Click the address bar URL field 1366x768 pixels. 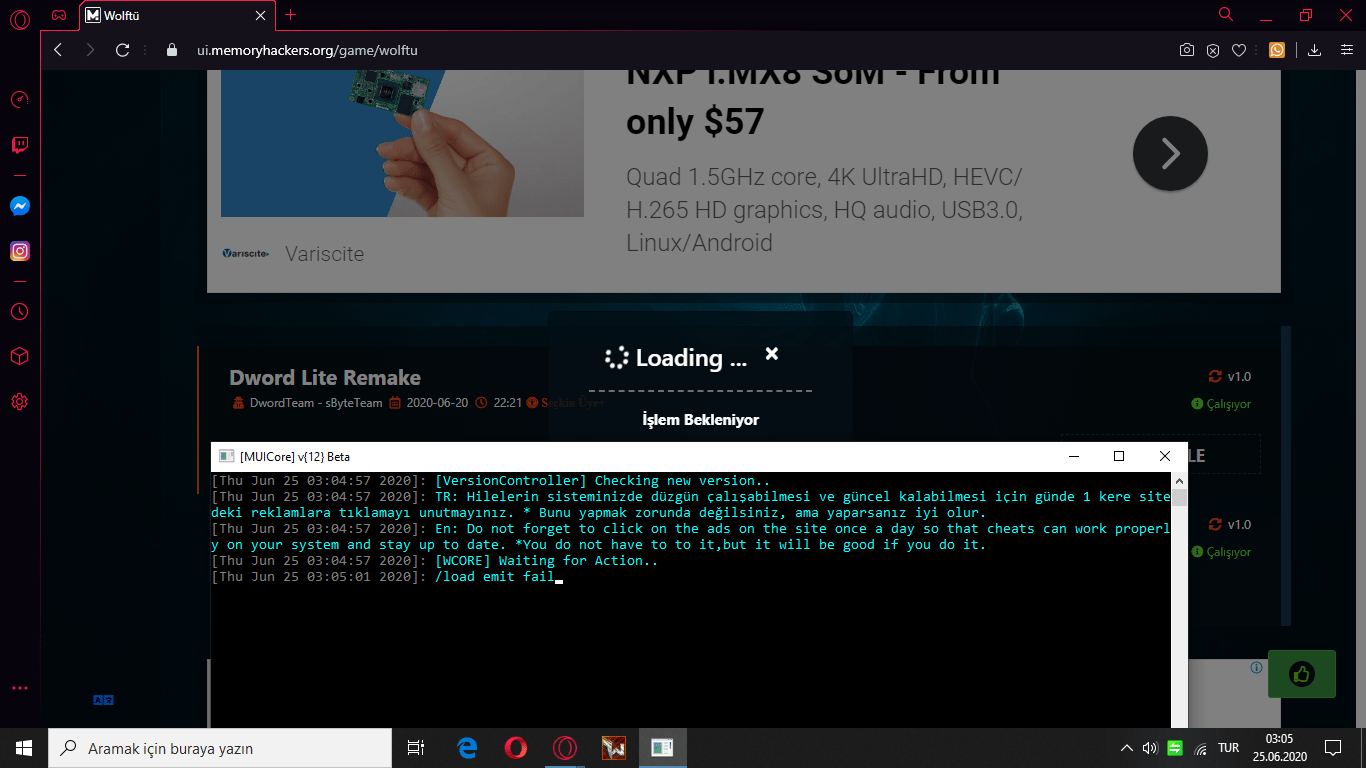pyautogui.click(x=660, y=50)
